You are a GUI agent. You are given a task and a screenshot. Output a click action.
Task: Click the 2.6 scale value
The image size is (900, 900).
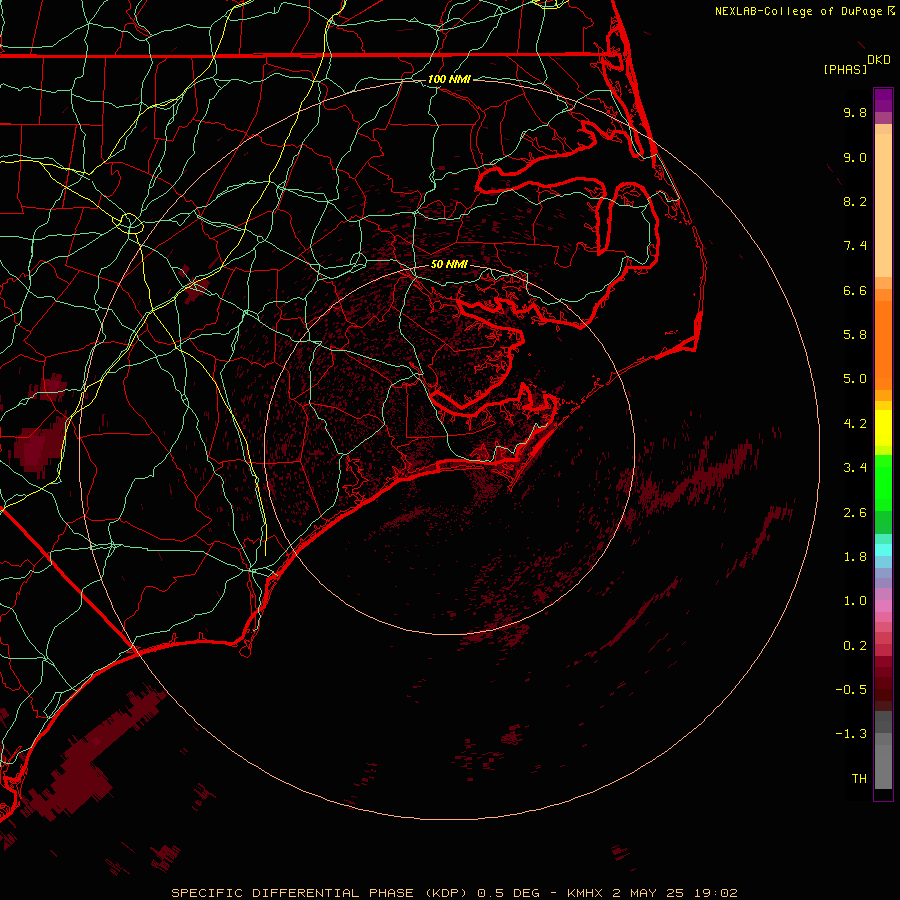pos(855,513)
